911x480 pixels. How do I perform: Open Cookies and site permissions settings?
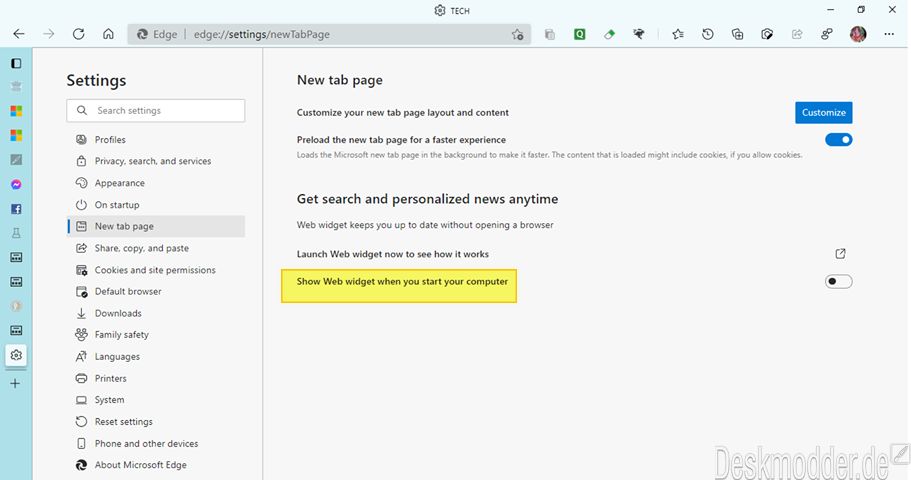pyautogui.click(x=156, y=270)
